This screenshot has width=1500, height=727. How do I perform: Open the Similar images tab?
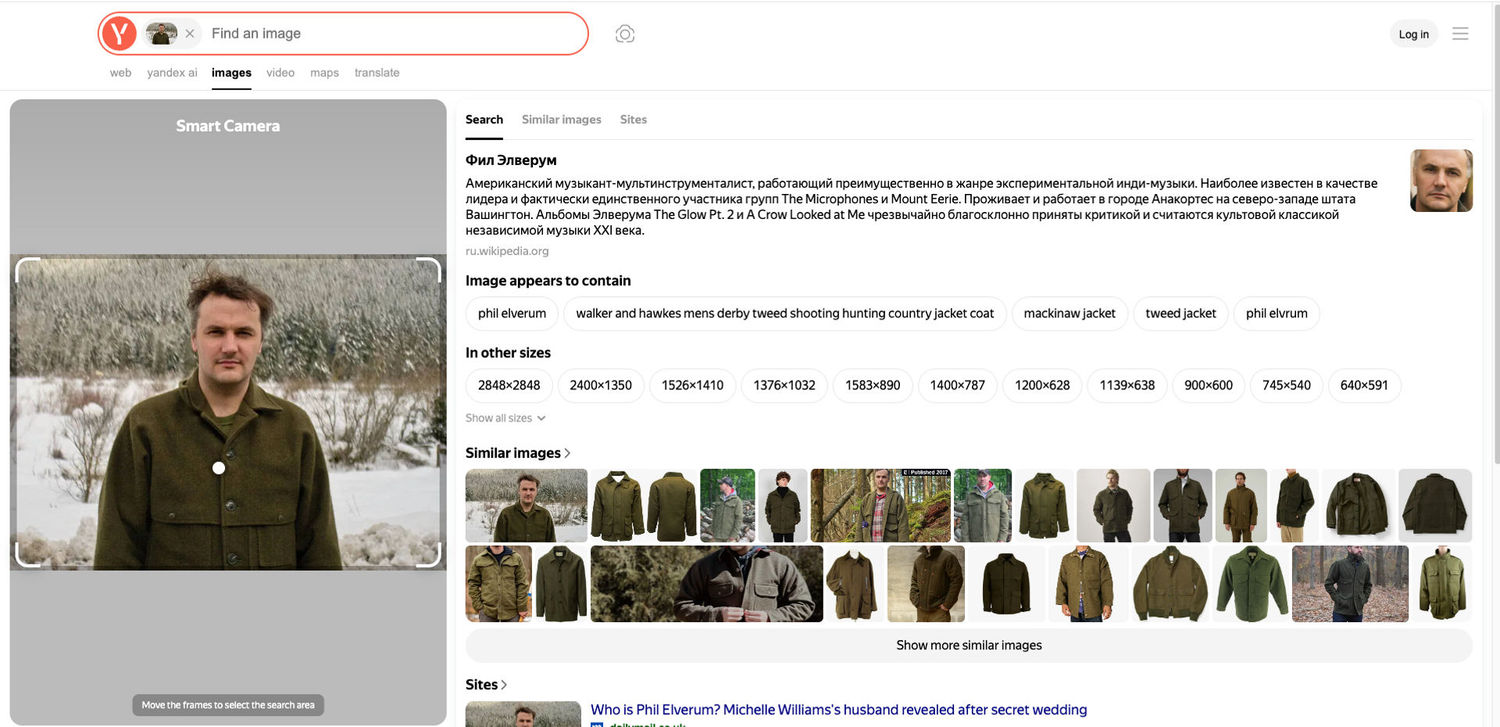click(x=562, y=119)
